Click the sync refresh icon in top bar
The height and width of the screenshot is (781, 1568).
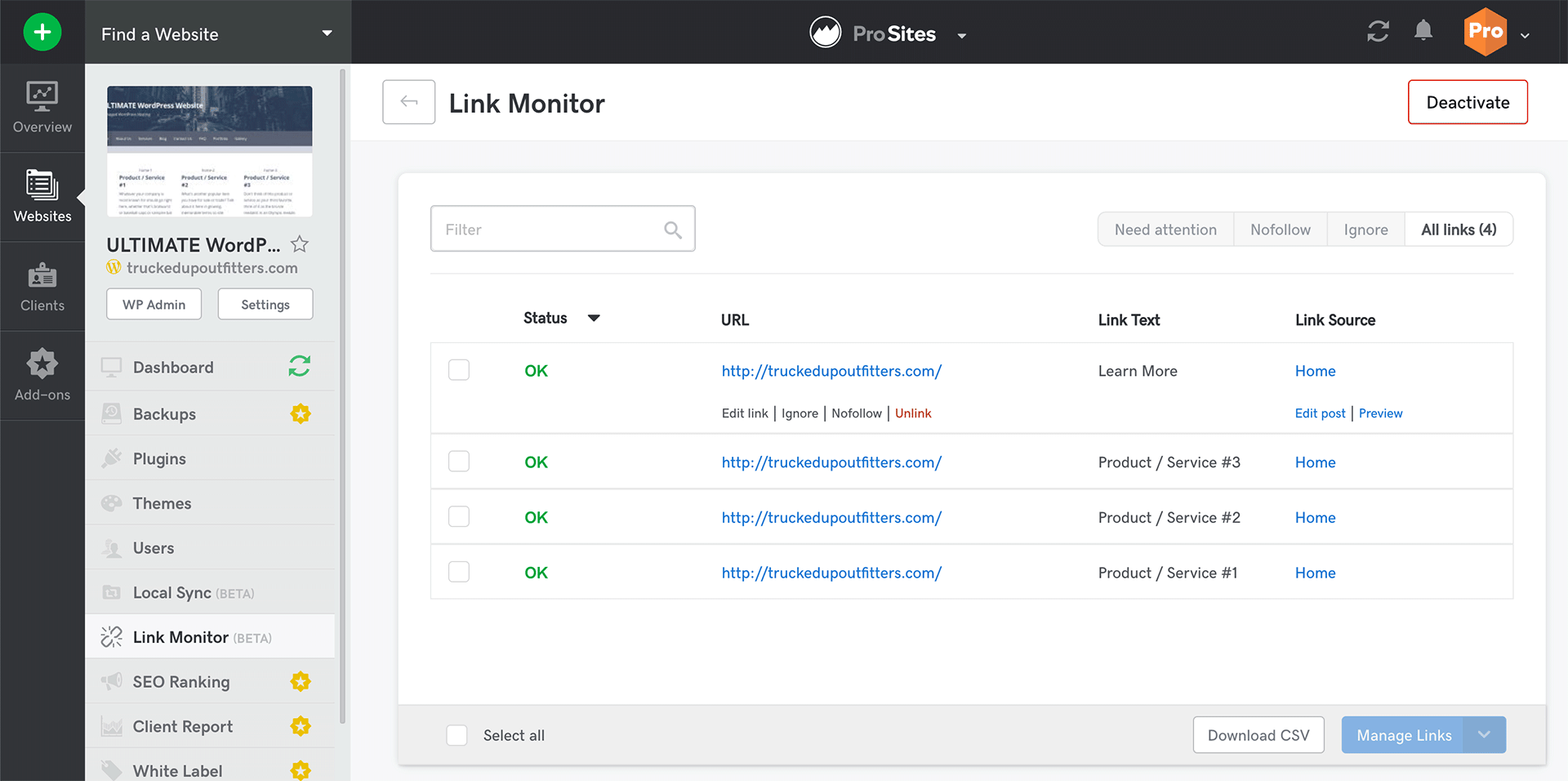coord(1378,32)
